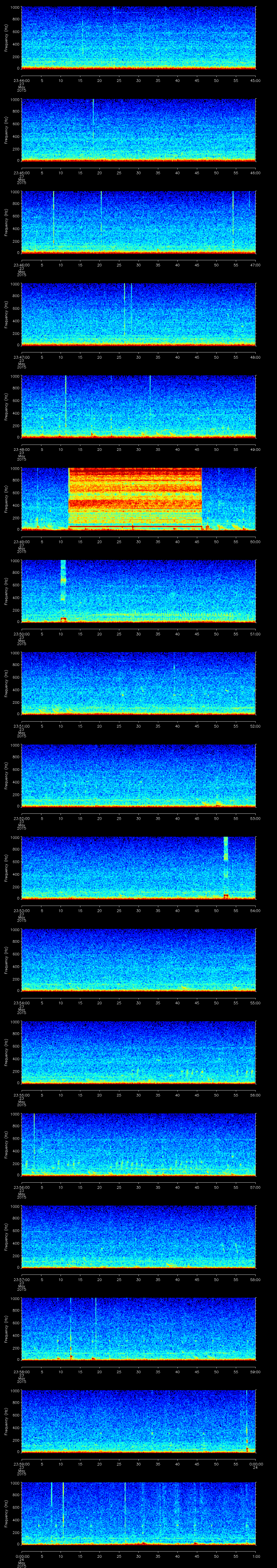Click the broadband burst near 52 s in the 23:53:00 panel
Viewport: 277px width, 1568px height.
click(226, 868)
